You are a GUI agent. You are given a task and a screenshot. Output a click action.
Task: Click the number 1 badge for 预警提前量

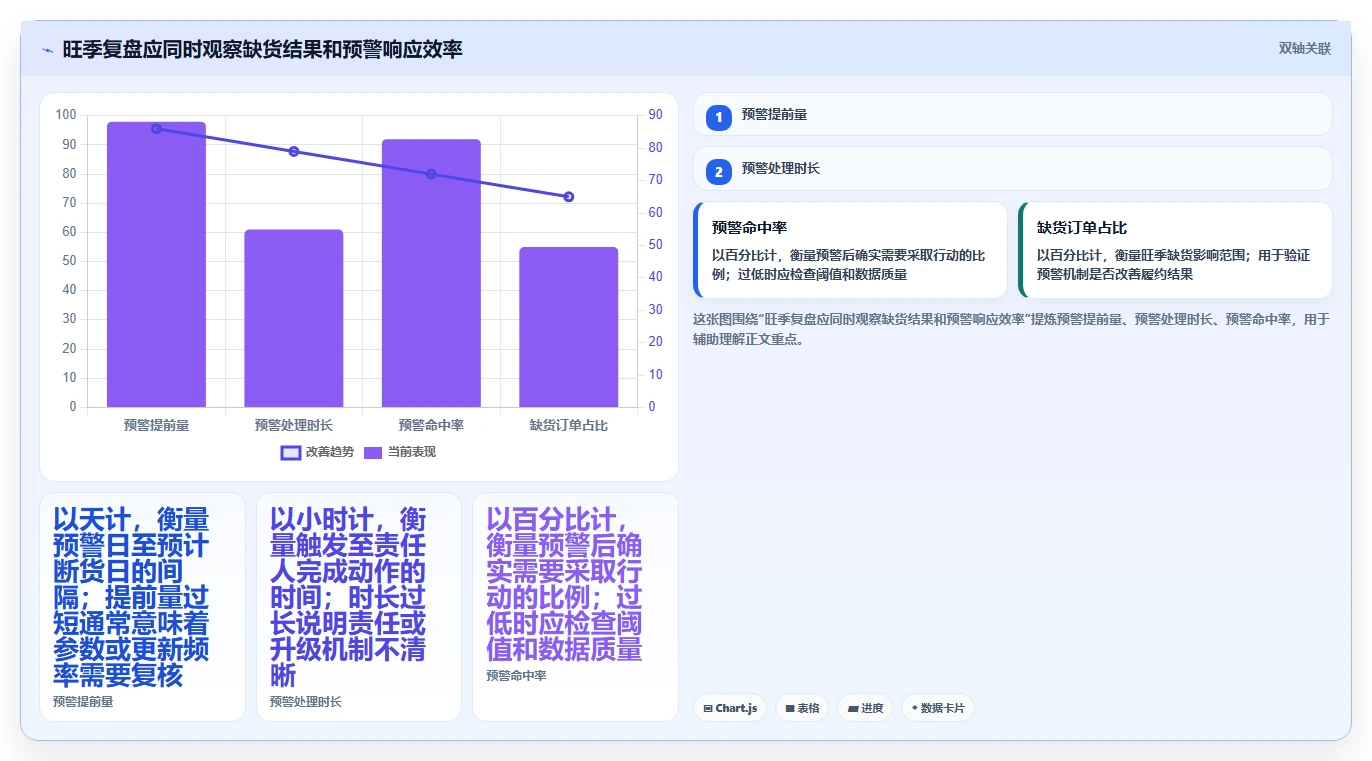(x=718, y=117)
